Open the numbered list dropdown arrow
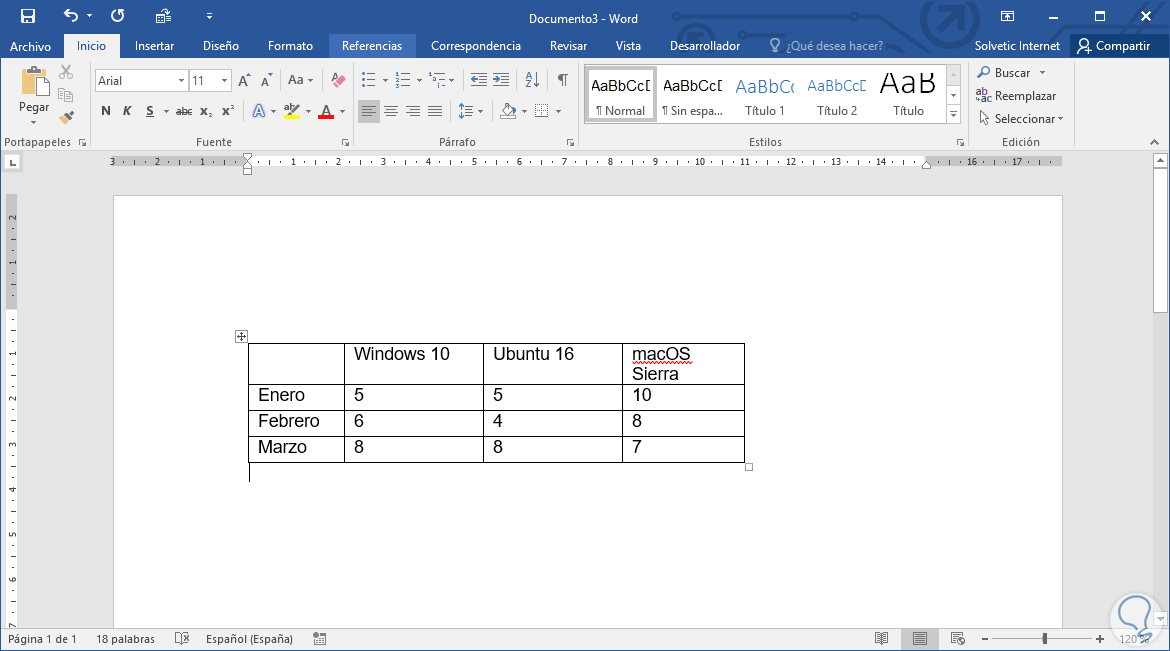Screen dimensions: 1170x651 (419, 81)
